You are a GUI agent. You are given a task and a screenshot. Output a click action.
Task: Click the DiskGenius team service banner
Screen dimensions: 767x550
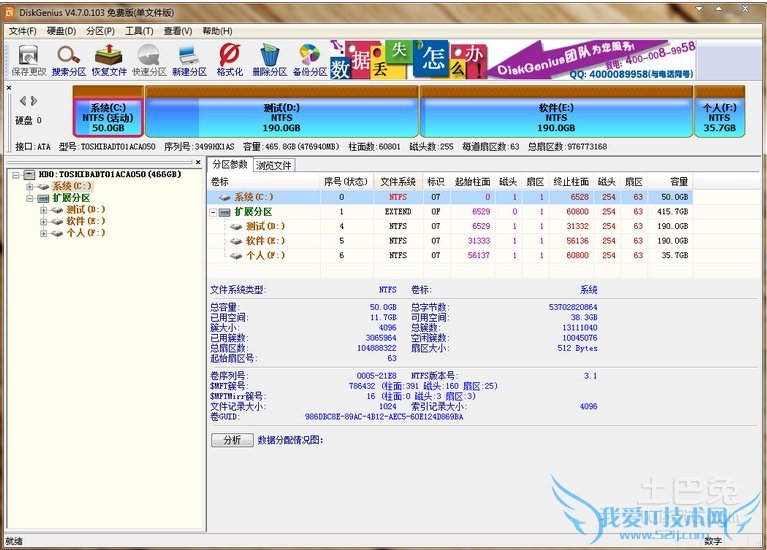coord(513,60)
